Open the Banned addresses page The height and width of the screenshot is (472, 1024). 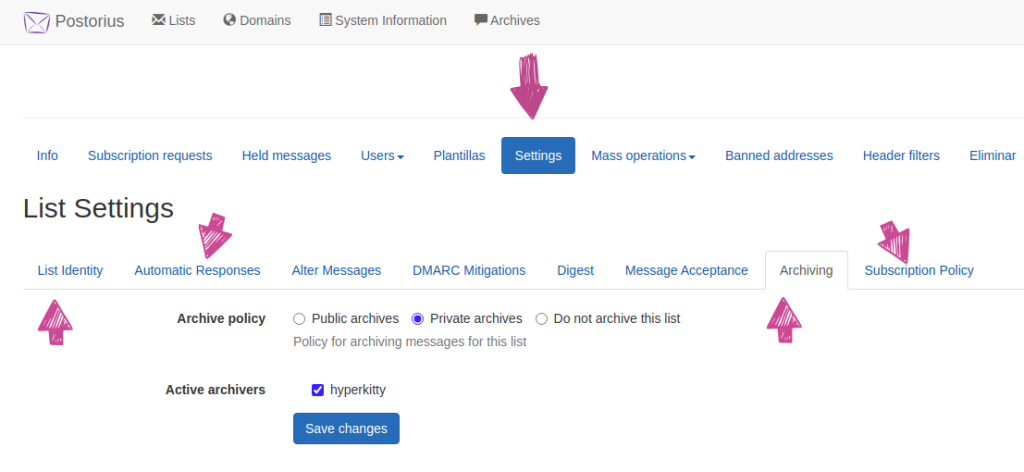(779, 156)
